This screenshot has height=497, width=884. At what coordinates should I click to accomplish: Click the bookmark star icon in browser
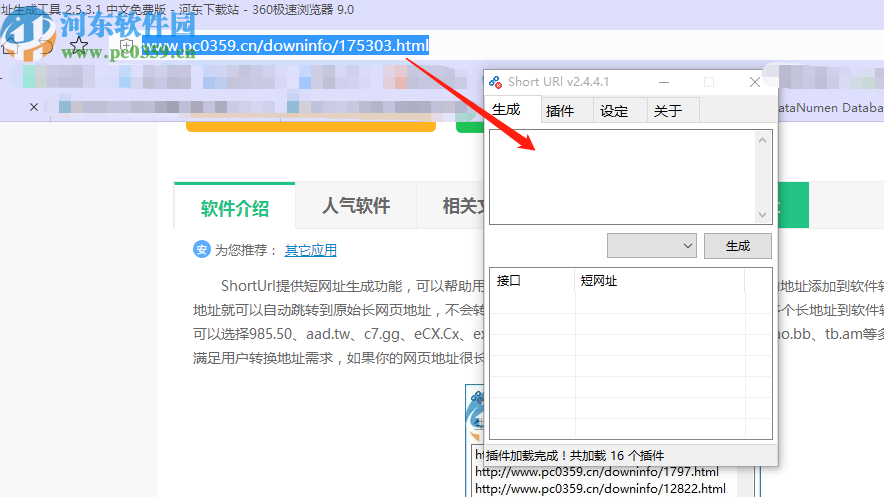coord(79,45)
